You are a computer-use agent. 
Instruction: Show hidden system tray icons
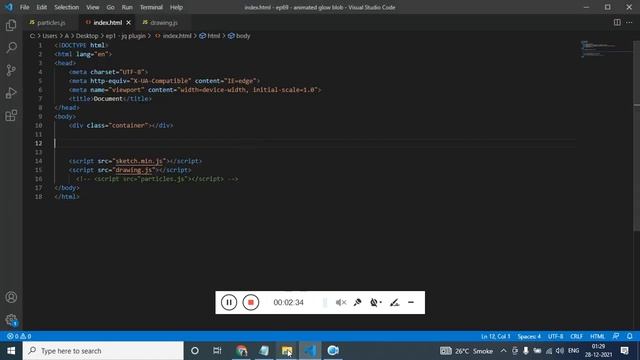(503, 351)
